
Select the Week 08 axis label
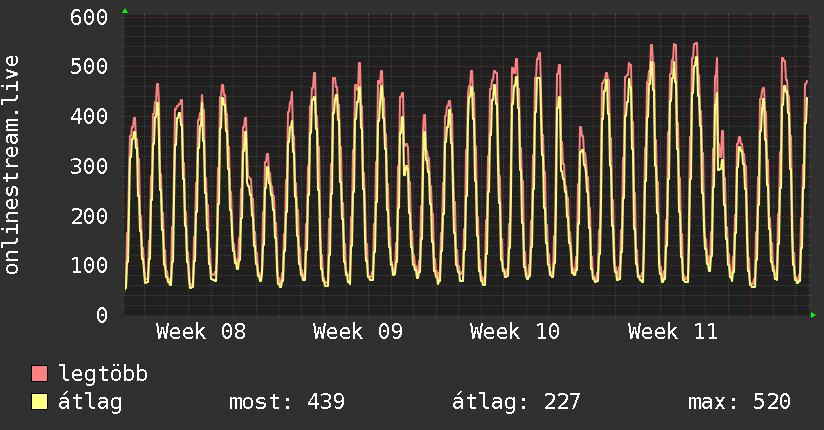tap(200, 332)
